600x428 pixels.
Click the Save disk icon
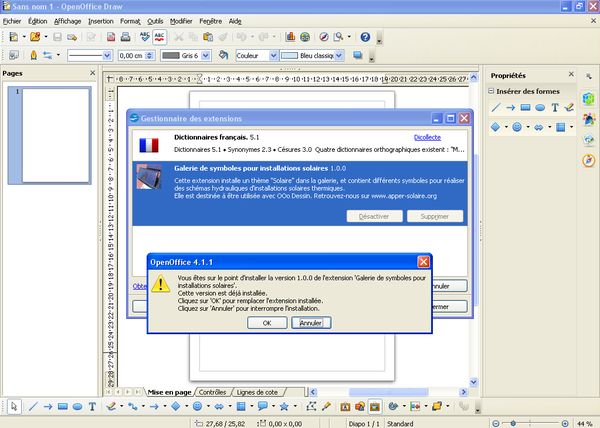click(x=57, y=37)
